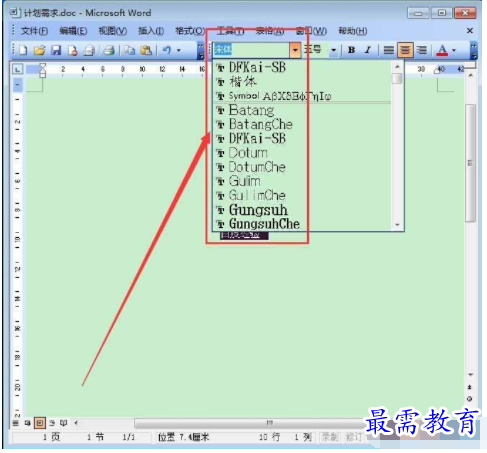Click font list scroll down arrow
Screen dimensions: 487x453
(397, 225)
